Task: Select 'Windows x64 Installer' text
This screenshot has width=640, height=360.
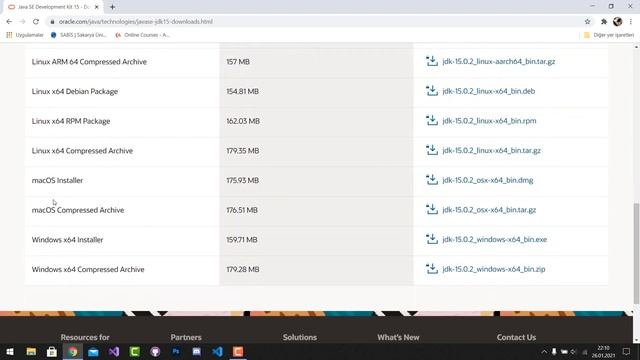Action: coord(67,240)
